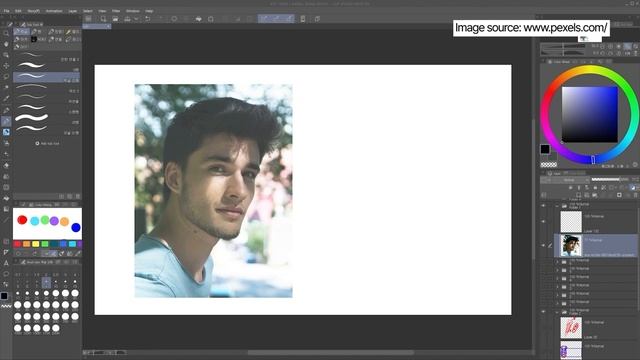Hide the lower open folder via eye icon
640x360 pixels.
tap(543, 312)
